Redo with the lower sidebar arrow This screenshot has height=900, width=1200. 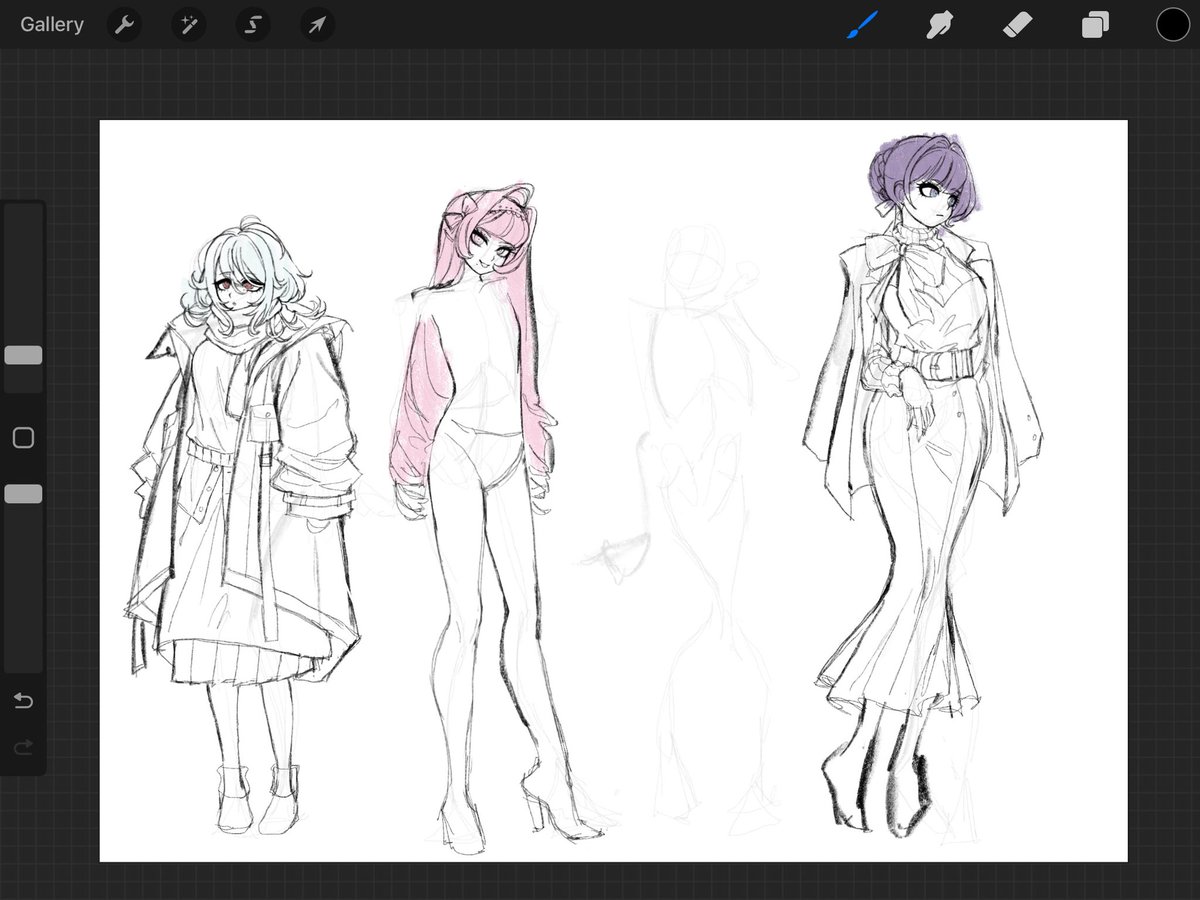click(23, 747)
